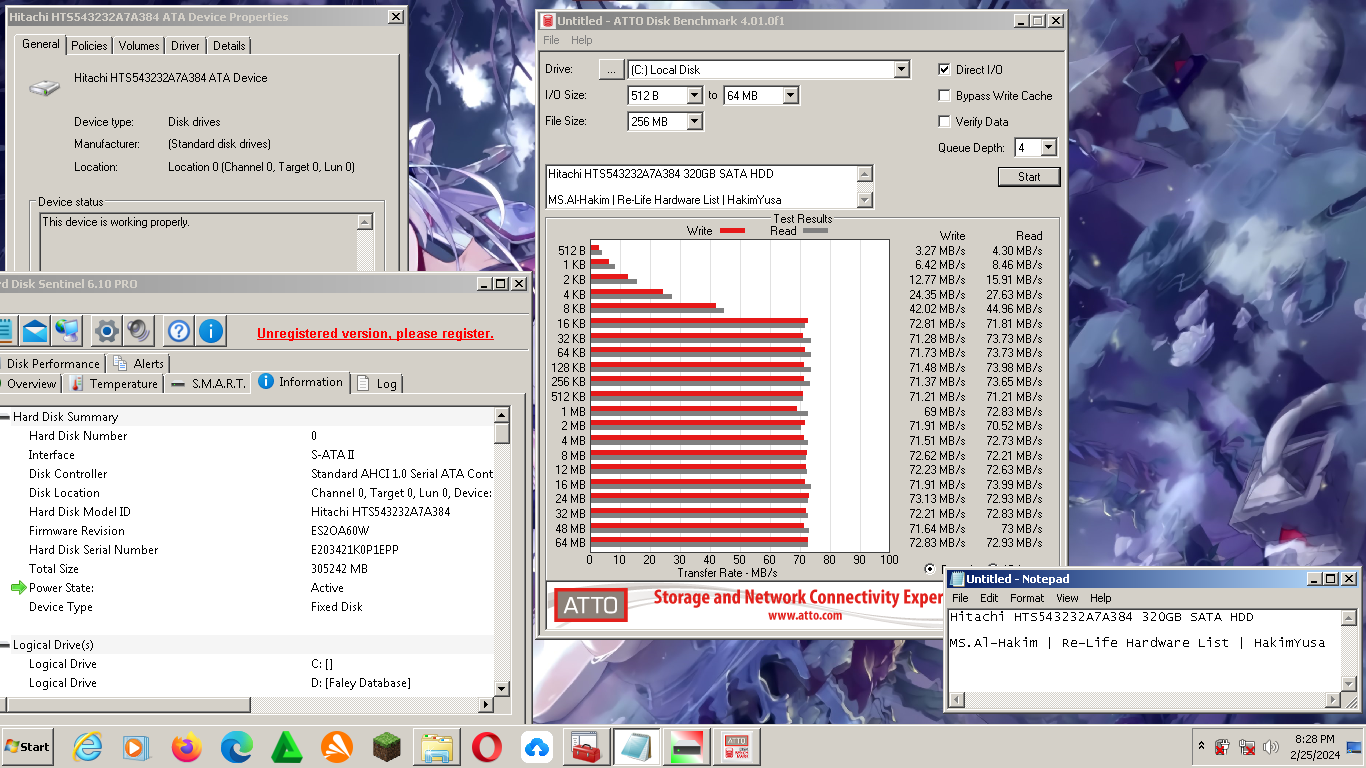The width and height of the screenshot is (1366, 768).
Task: Open the Windows Start button
Action: (x=27, y=747)
